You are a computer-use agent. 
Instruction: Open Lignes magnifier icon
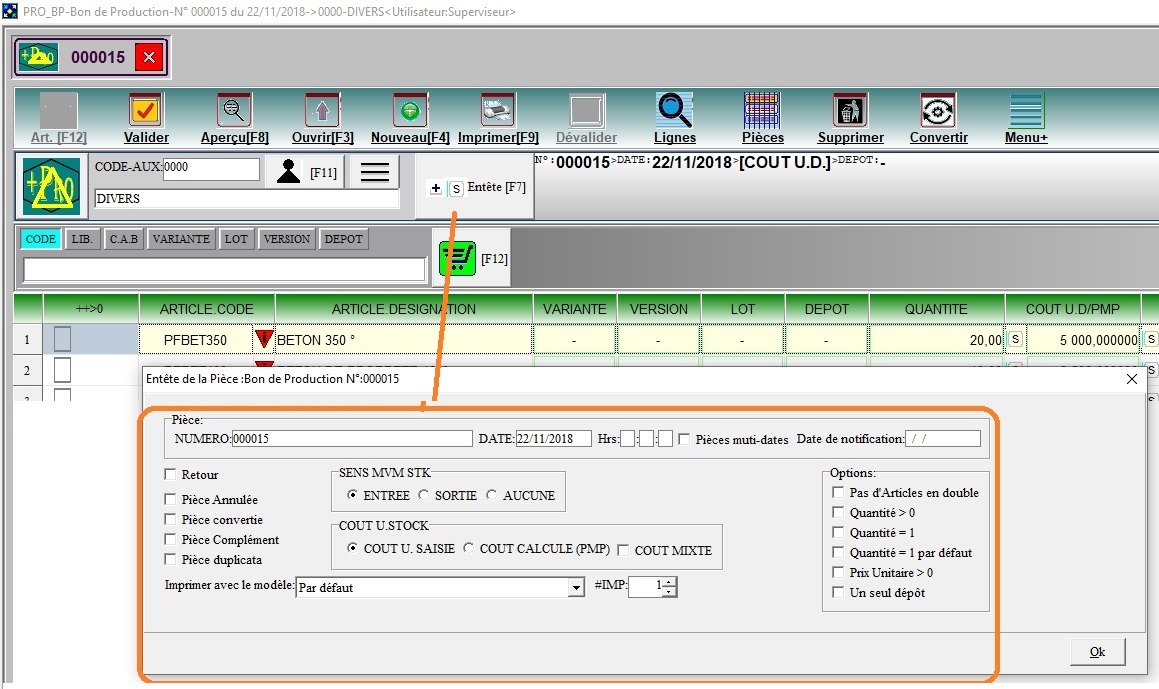click(x=674, y=110)
